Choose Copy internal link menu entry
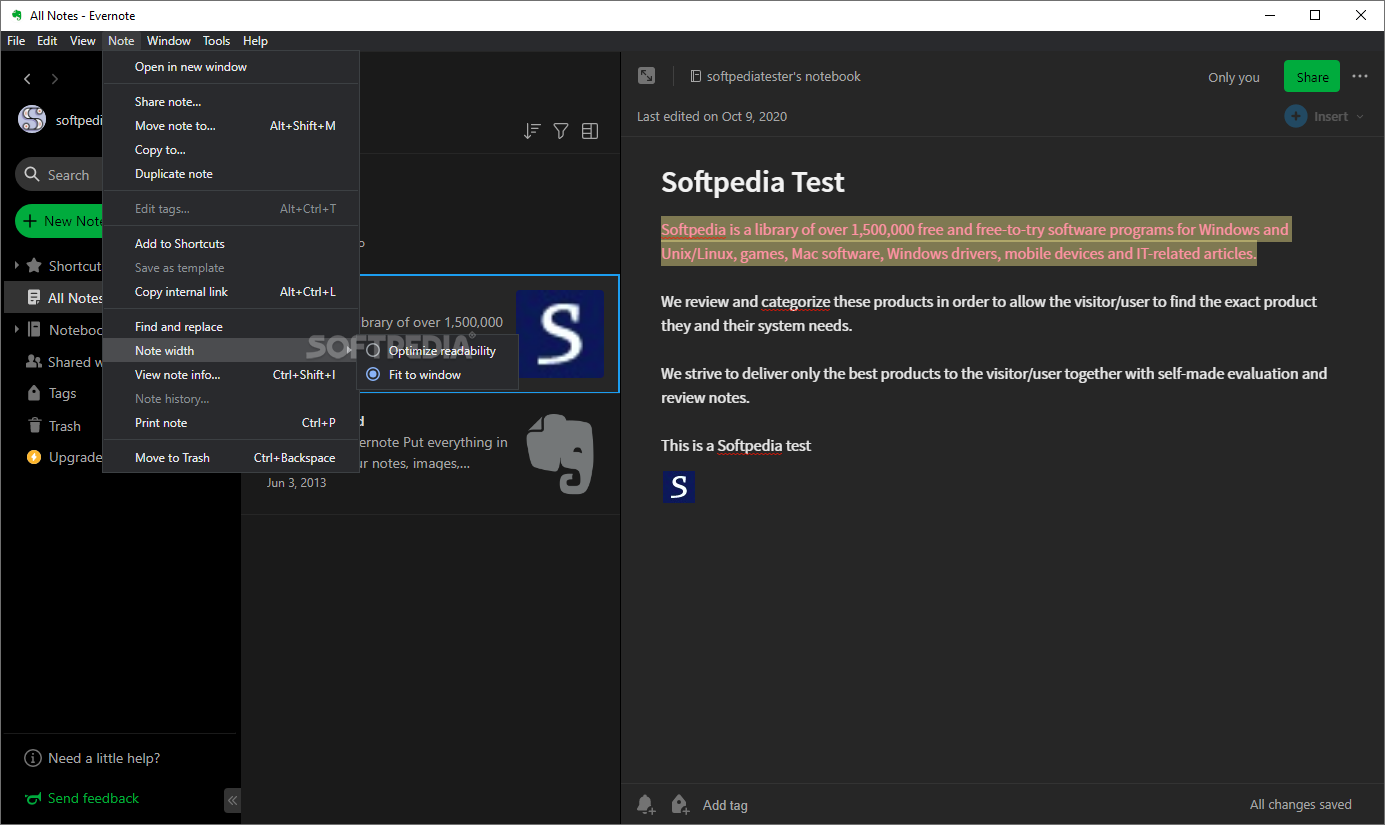 tap(230, 292)
